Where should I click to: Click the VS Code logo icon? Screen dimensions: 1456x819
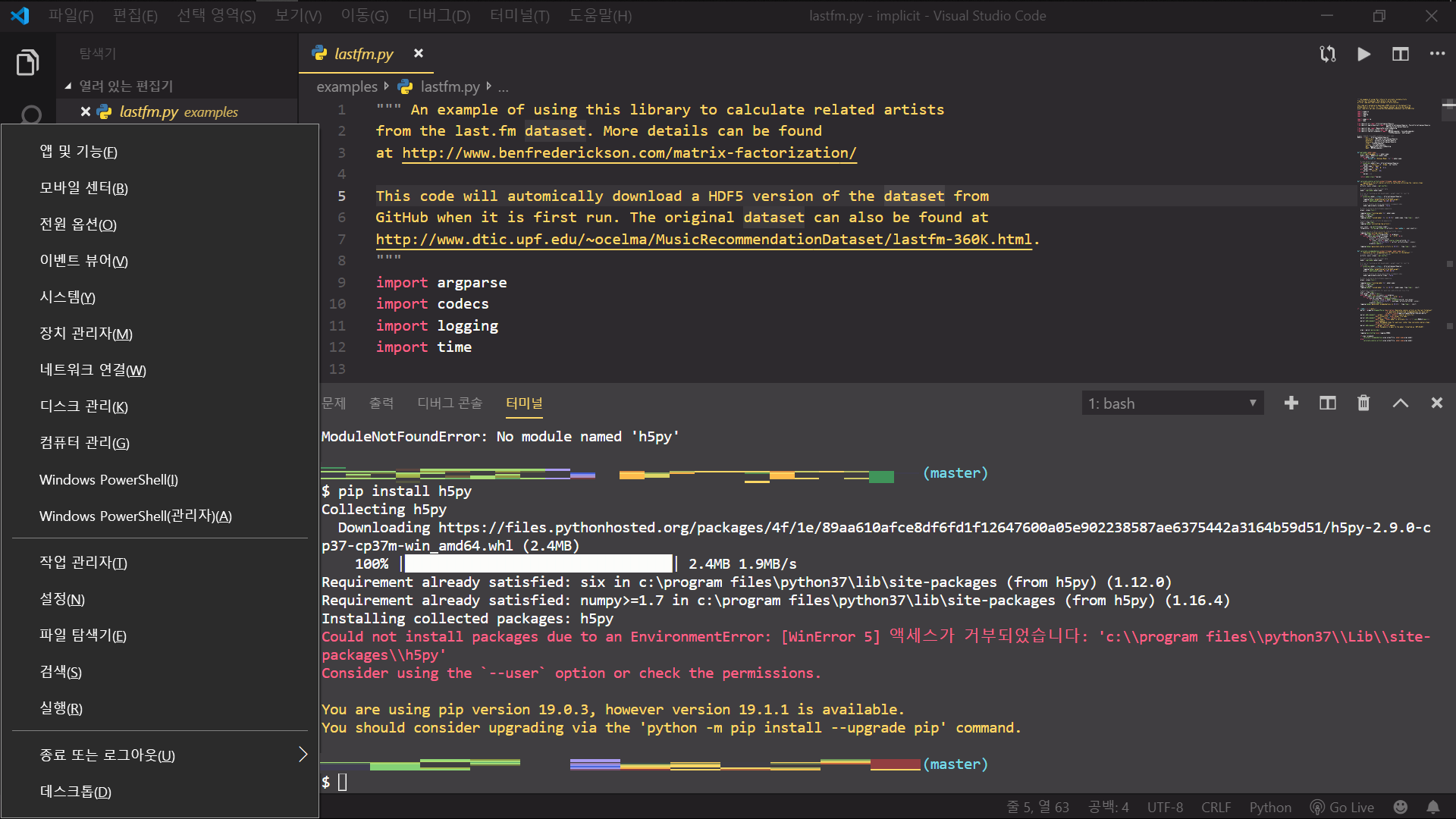tap(20, 15)
